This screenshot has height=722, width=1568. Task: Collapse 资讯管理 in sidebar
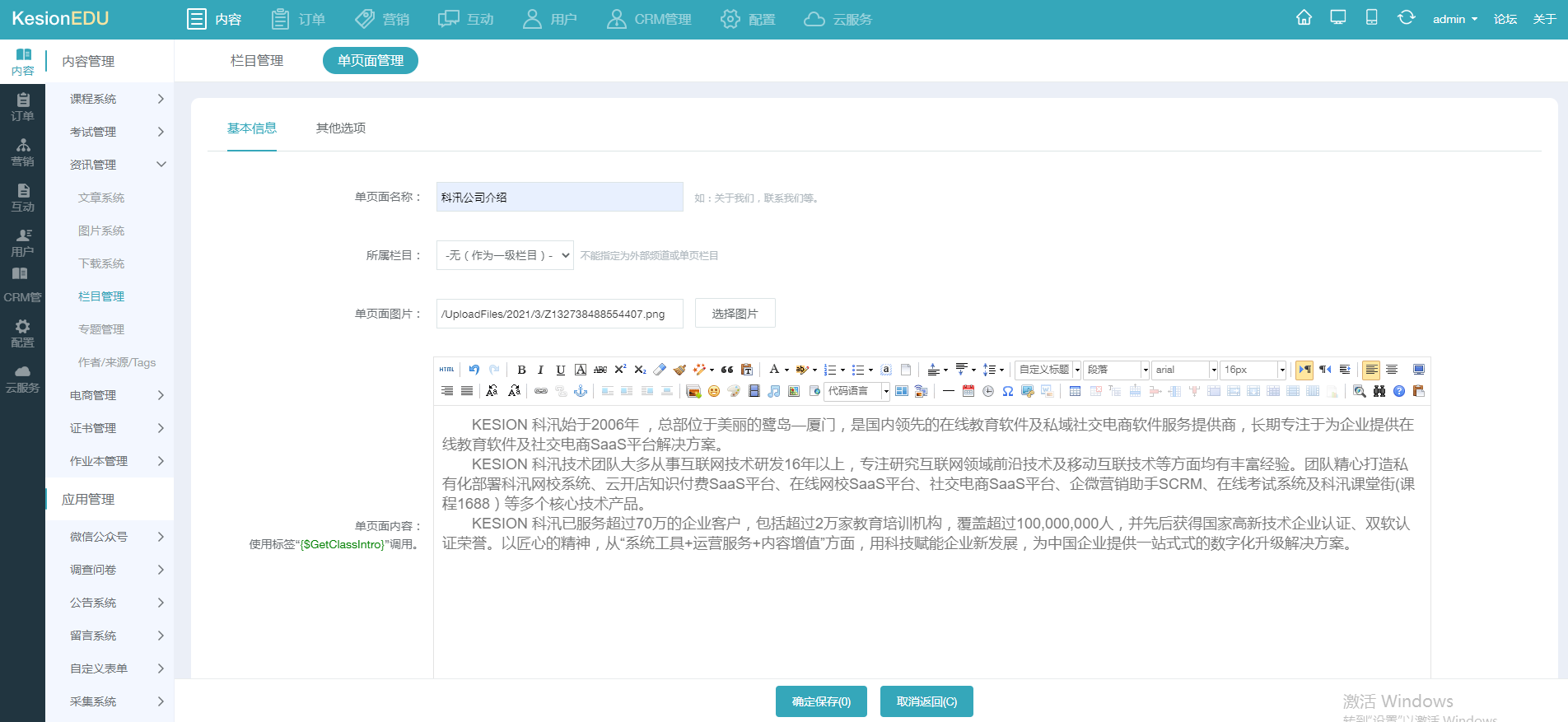[110, 165]
